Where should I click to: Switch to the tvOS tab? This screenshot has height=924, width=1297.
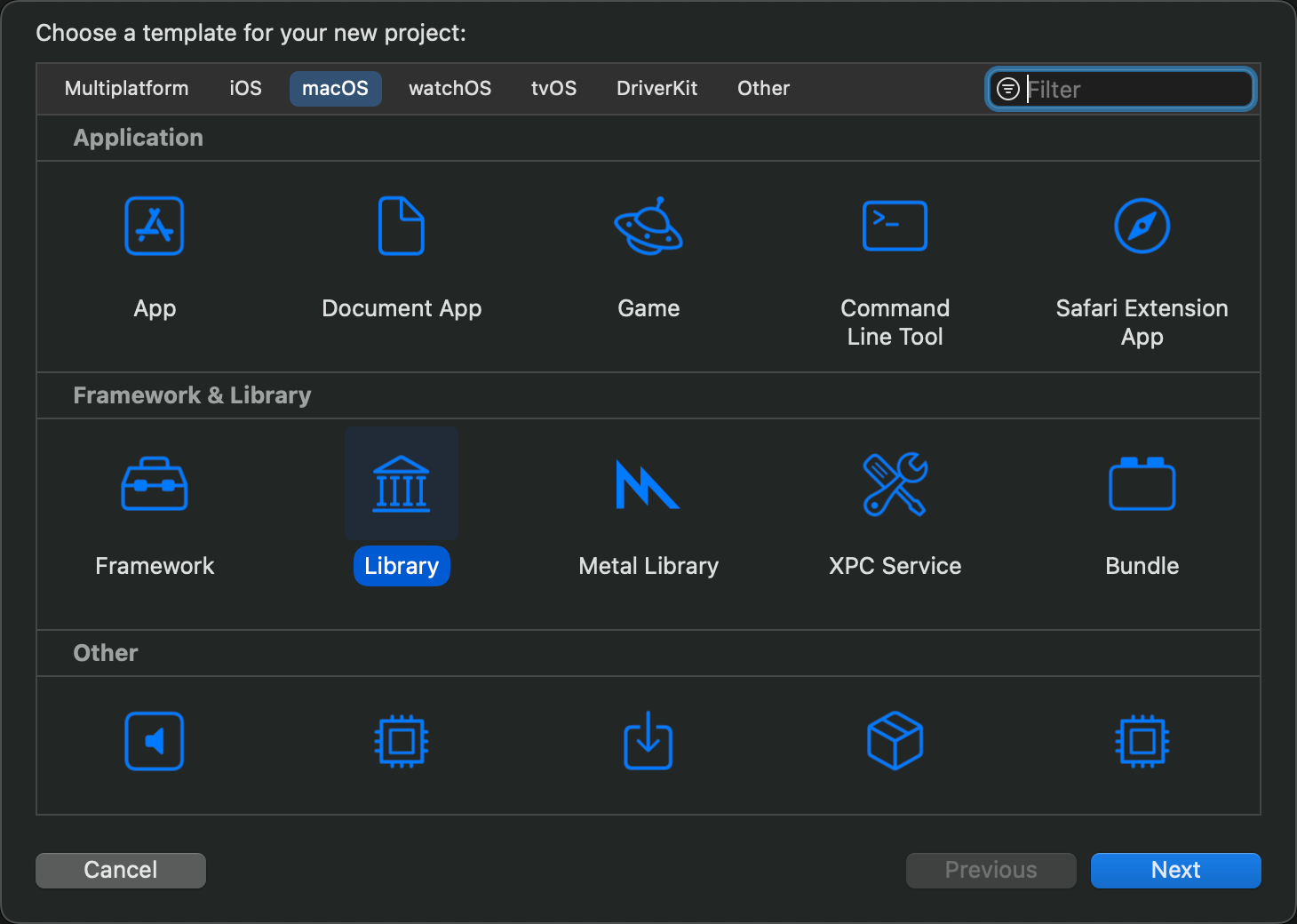554,89
